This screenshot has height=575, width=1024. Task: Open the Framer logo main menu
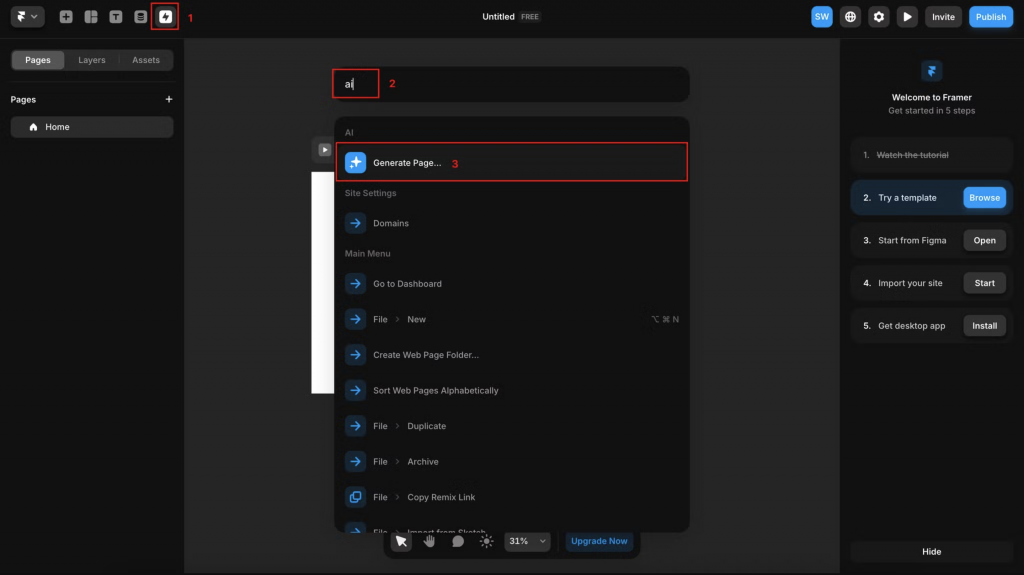27,16
